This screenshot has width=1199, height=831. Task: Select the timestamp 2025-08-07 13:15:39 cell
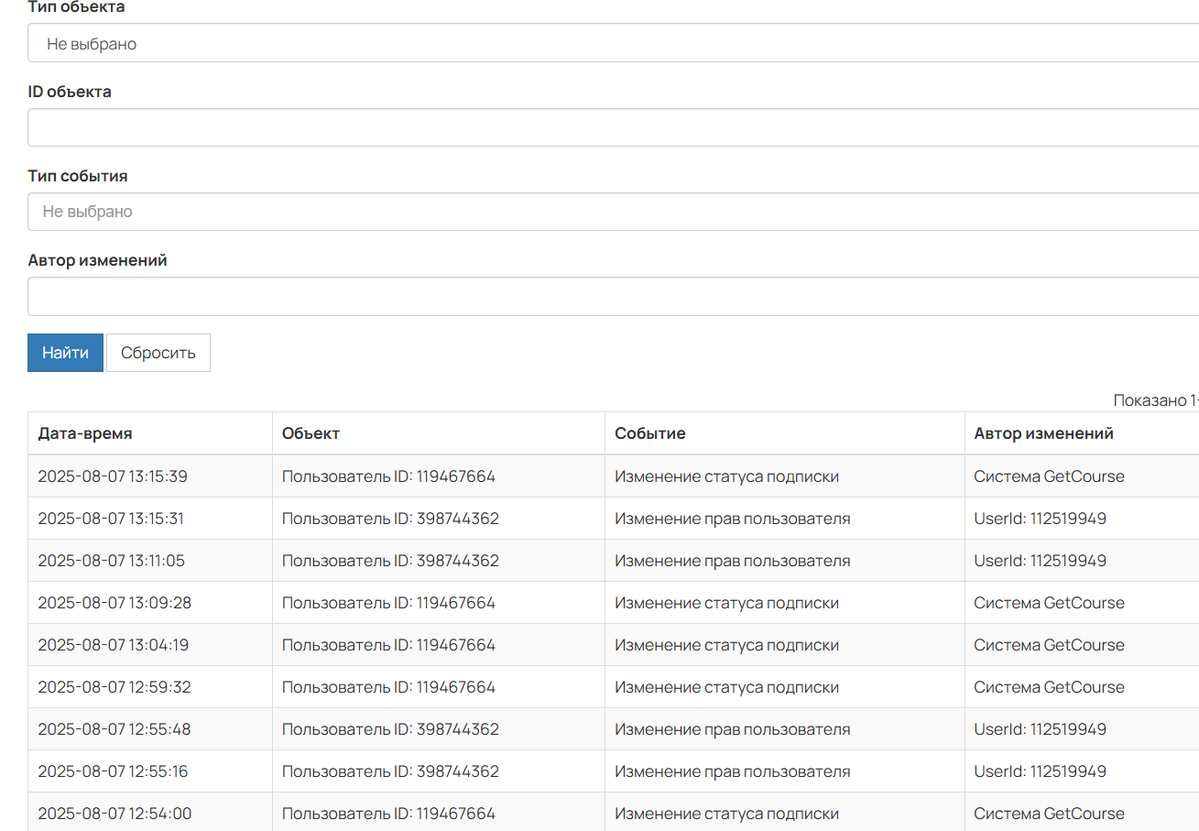pos(112,477)
